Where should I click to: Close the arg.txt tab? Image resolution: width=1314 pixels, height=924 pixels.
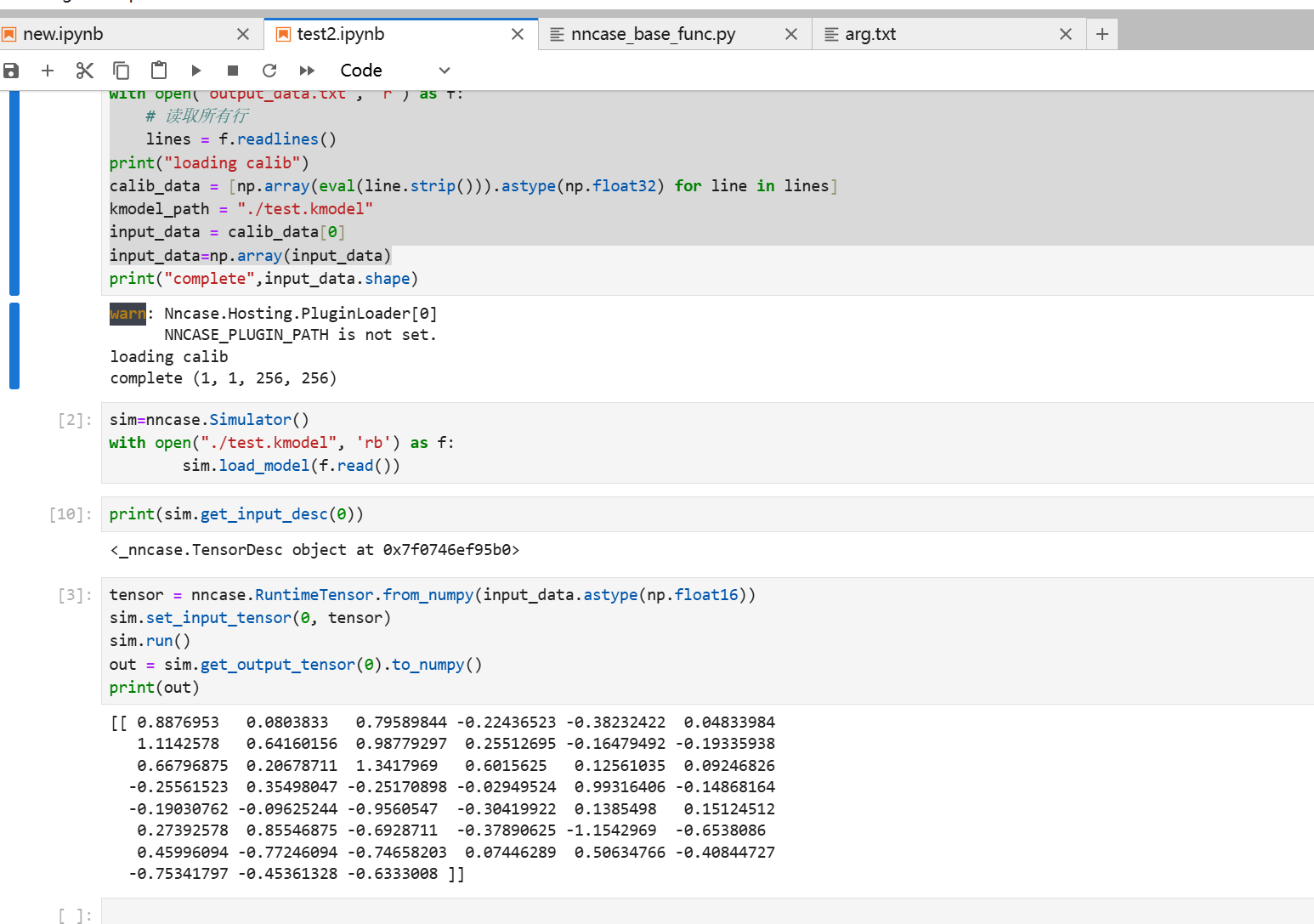(1066, 34)
